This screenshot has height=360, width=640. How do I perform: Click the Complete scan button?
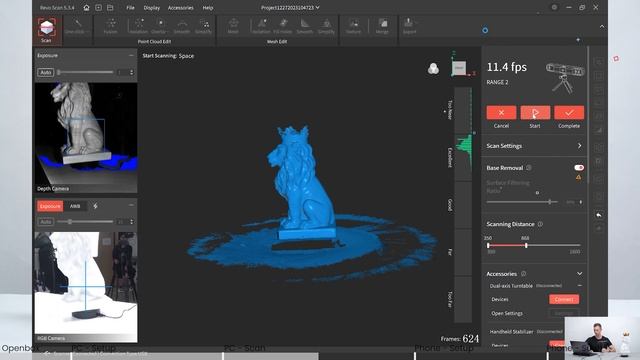coord(569,113)
